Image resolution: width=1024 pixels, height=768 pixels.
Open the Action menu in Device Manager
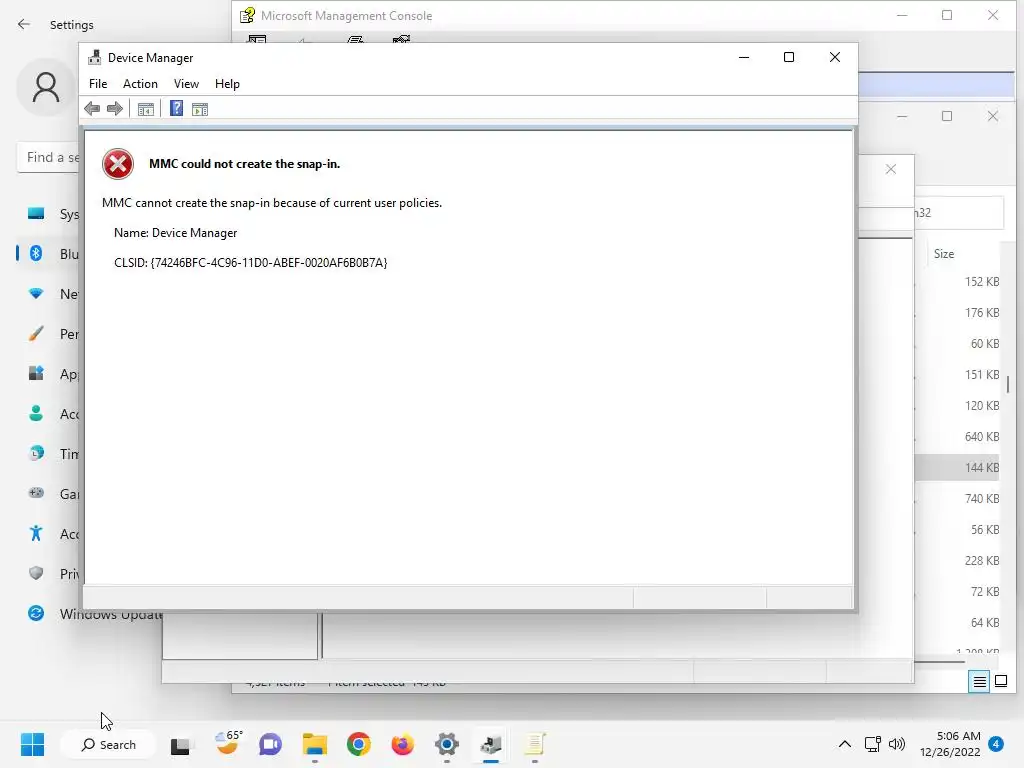coord(140,84)
